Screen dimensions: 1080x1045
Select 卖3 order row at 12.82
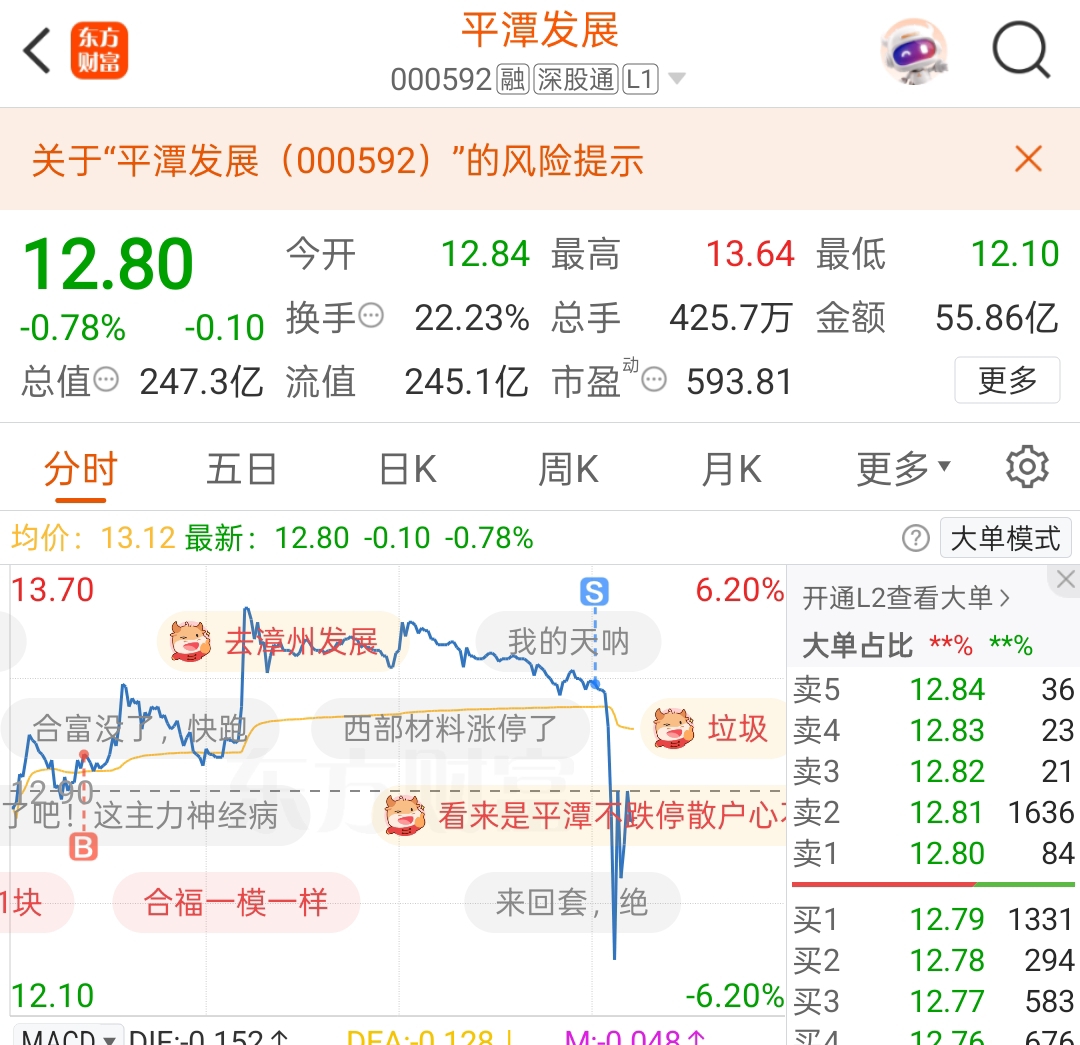point(933,772)
